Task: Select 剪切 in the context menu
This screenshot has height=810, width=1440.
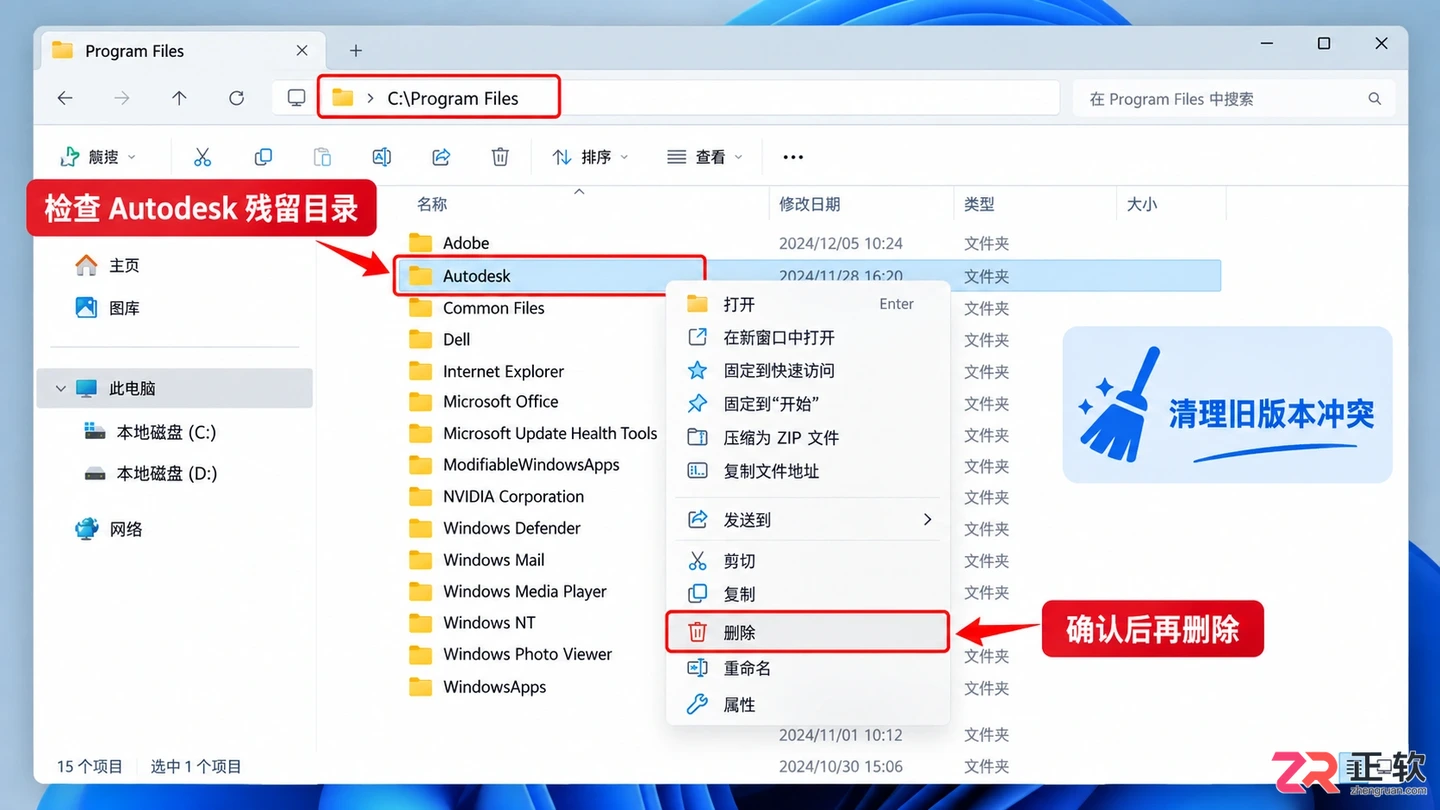Action: [x=807, y=561]
